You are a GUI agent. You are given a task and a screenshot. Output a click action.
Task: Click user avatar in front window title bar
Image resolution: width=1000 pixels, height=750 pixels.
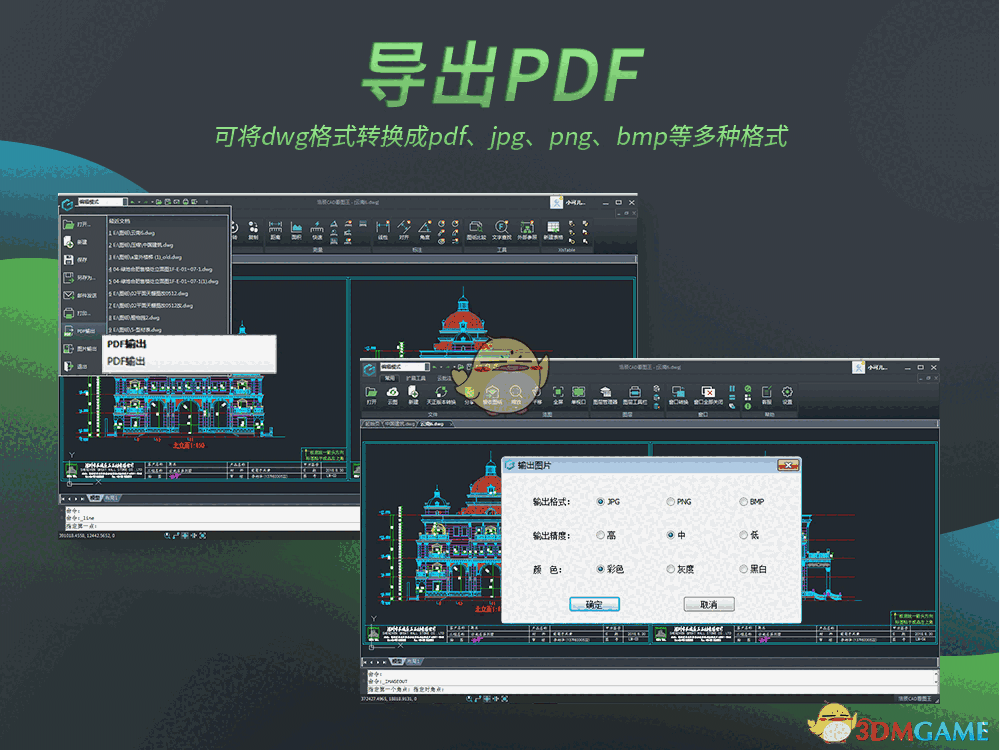pos(858,367)
